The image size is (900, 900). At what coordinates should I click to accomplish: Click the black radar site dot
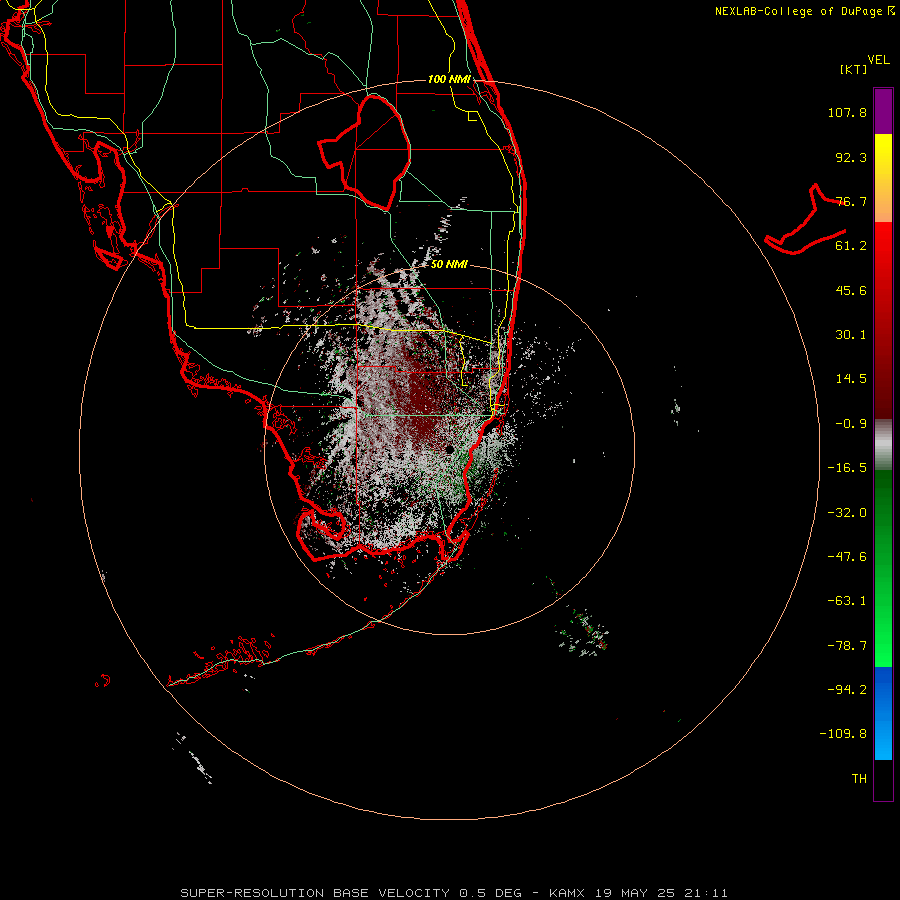click(449, 449)
